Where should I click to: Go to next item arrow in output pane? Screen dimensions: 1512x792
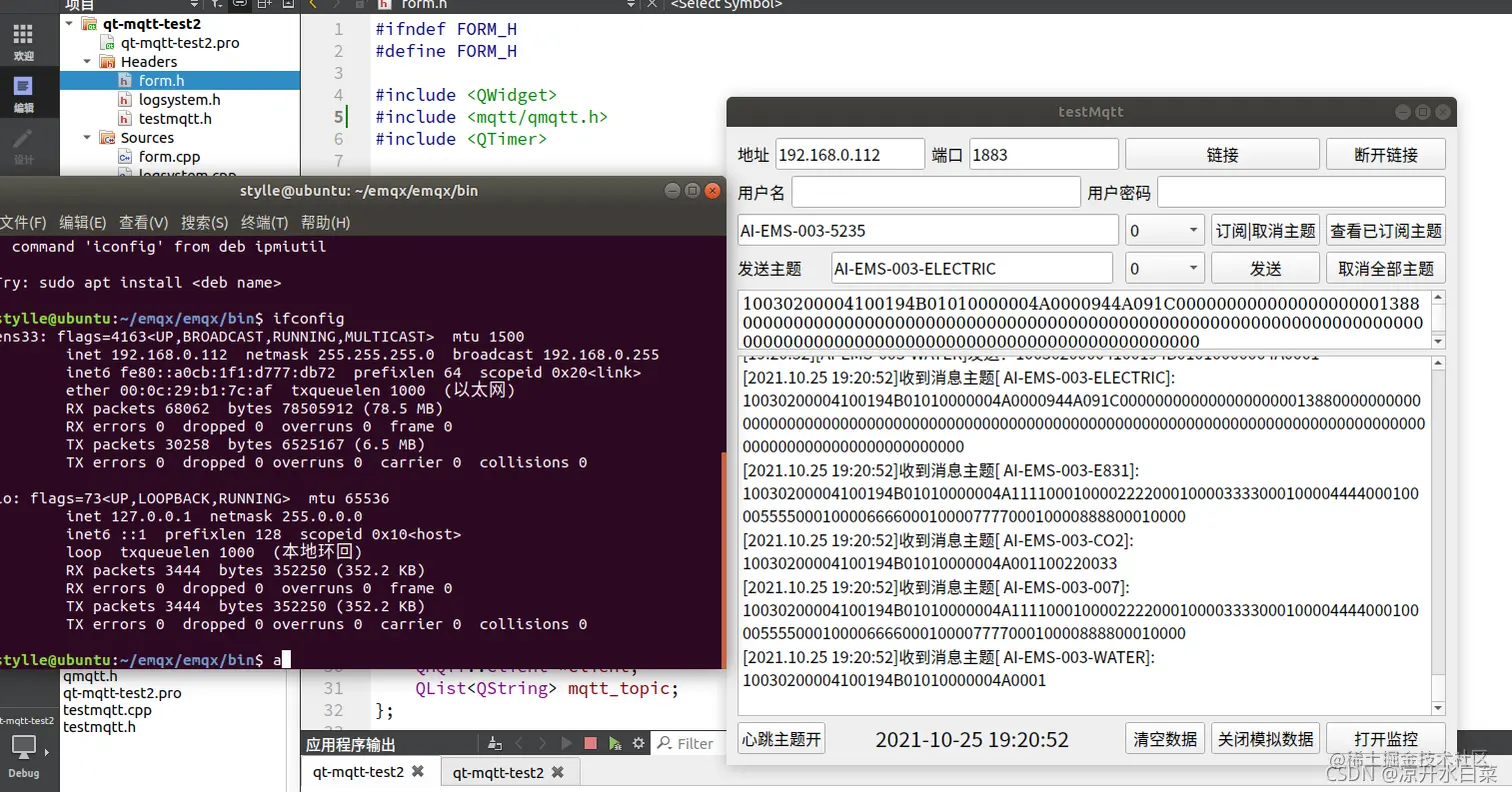(543, 743)
